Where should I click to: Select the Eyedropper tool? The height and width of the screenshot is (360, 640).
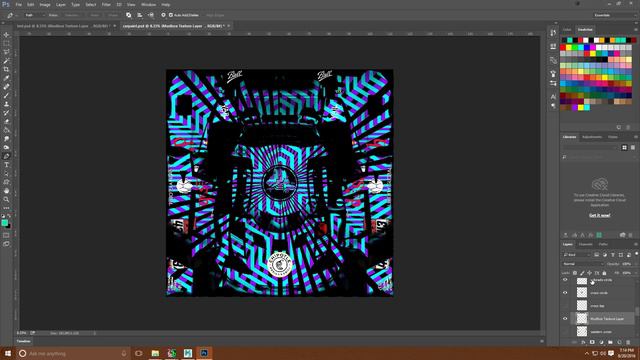(x=7, y=78)
